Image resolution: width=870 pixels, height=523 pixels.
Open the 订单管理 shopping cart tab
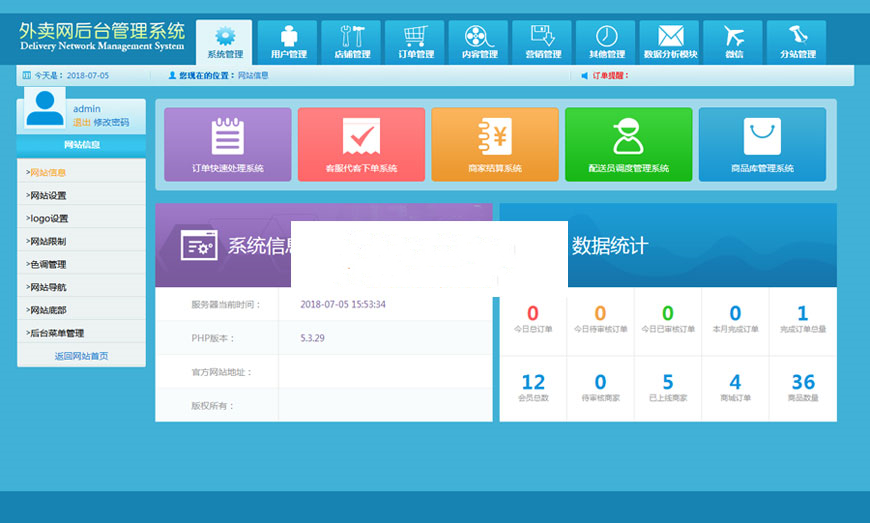[415, 41]
